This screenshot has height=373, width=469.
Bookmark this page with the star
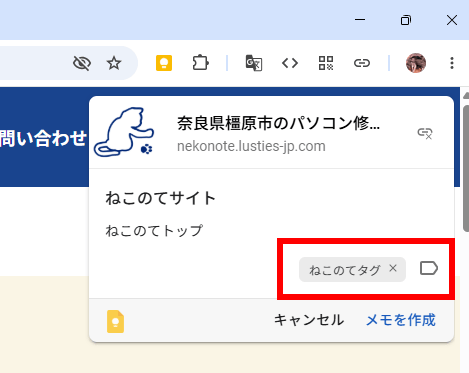(114, 63)
